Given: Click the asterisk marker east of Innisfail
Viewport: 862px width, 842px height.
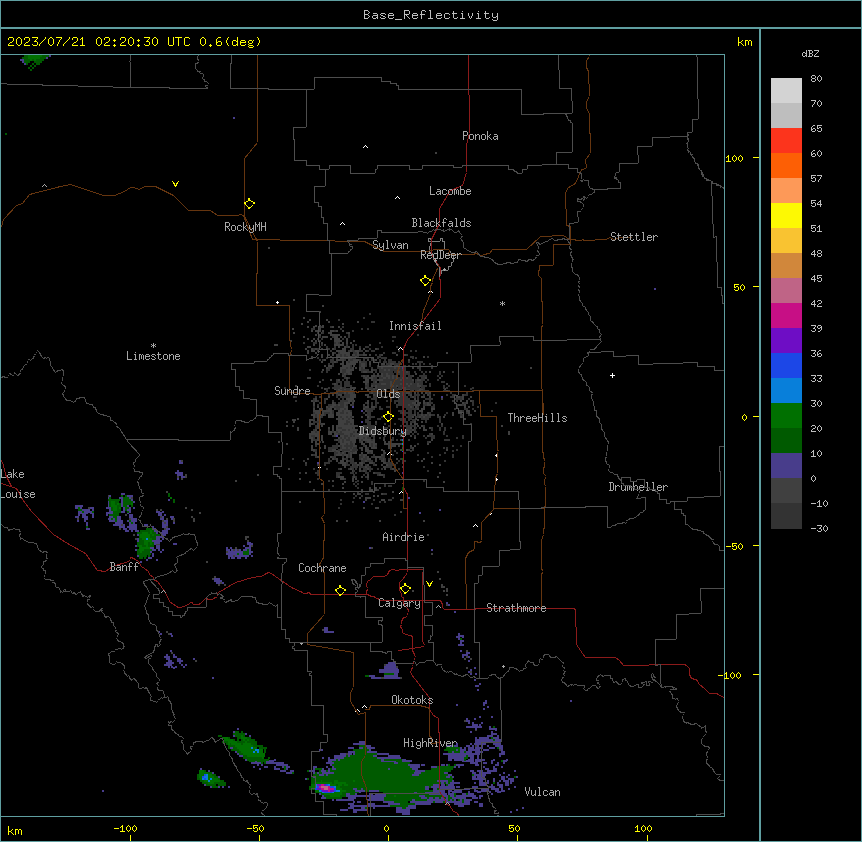Looking at the screenshot, I should coord(502,303).
